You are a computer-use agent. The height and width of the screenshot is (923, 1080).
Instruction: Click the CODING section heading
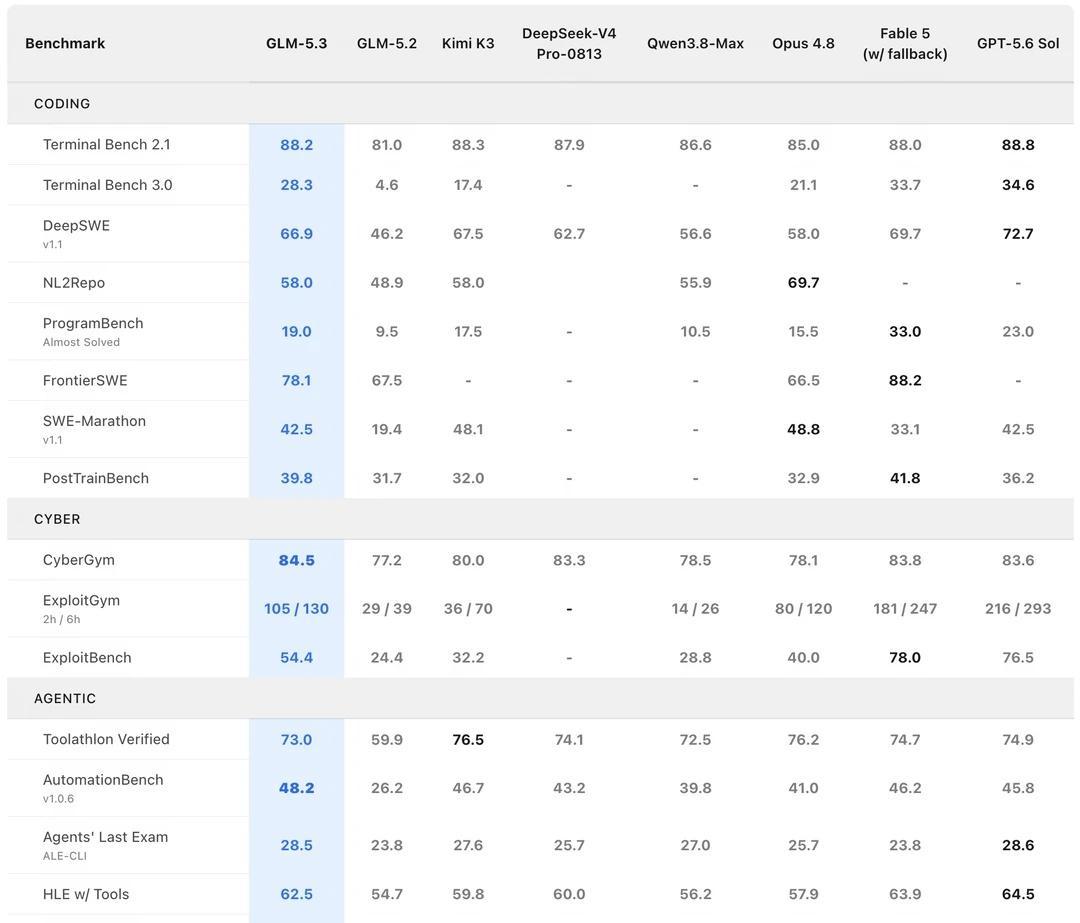tap(62, 104)
